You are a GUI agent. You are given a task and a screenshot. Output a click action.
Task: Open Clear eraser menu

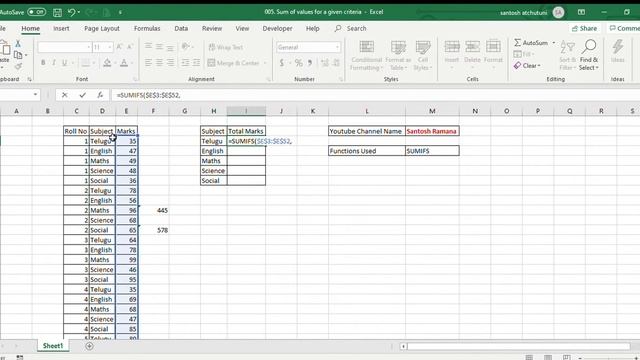coord(527,65)
